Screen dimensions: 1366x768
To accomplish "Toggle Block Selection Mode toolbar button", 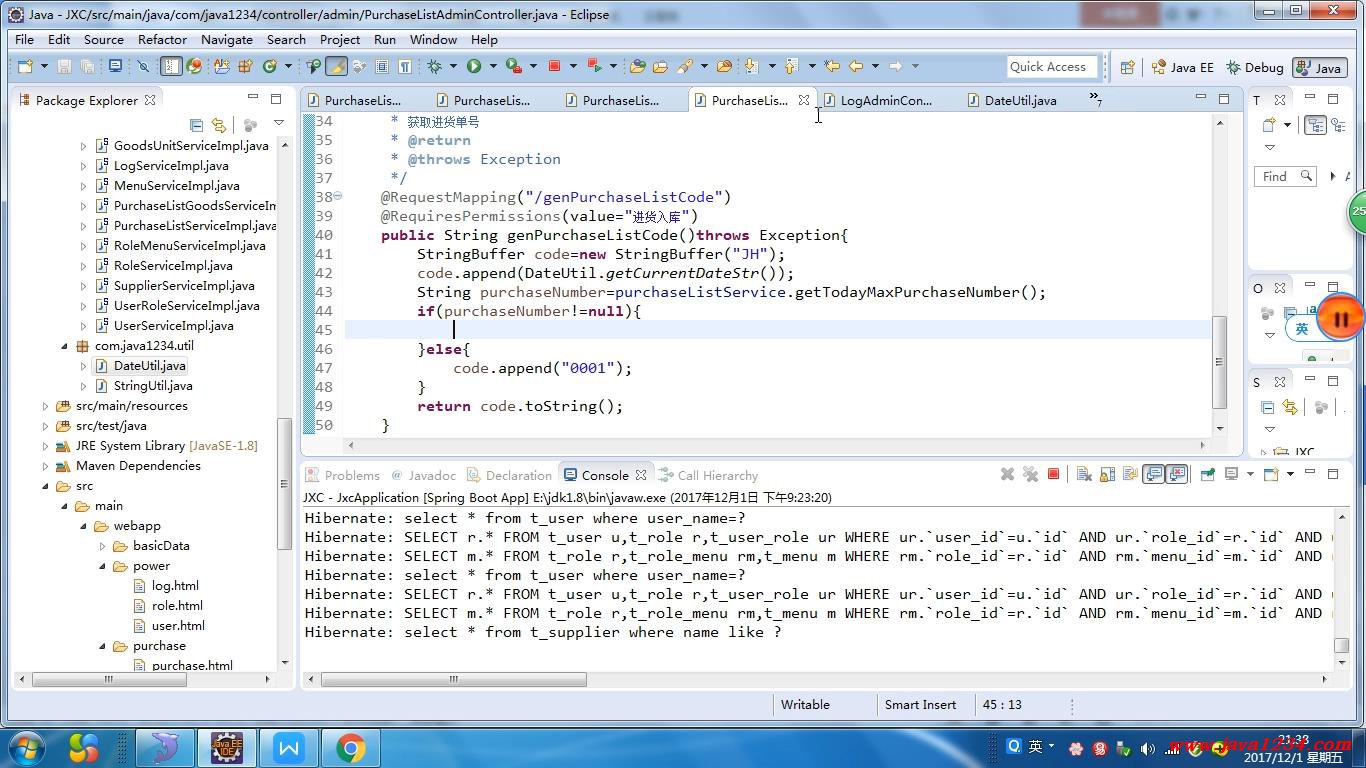I will click(382, 66).
